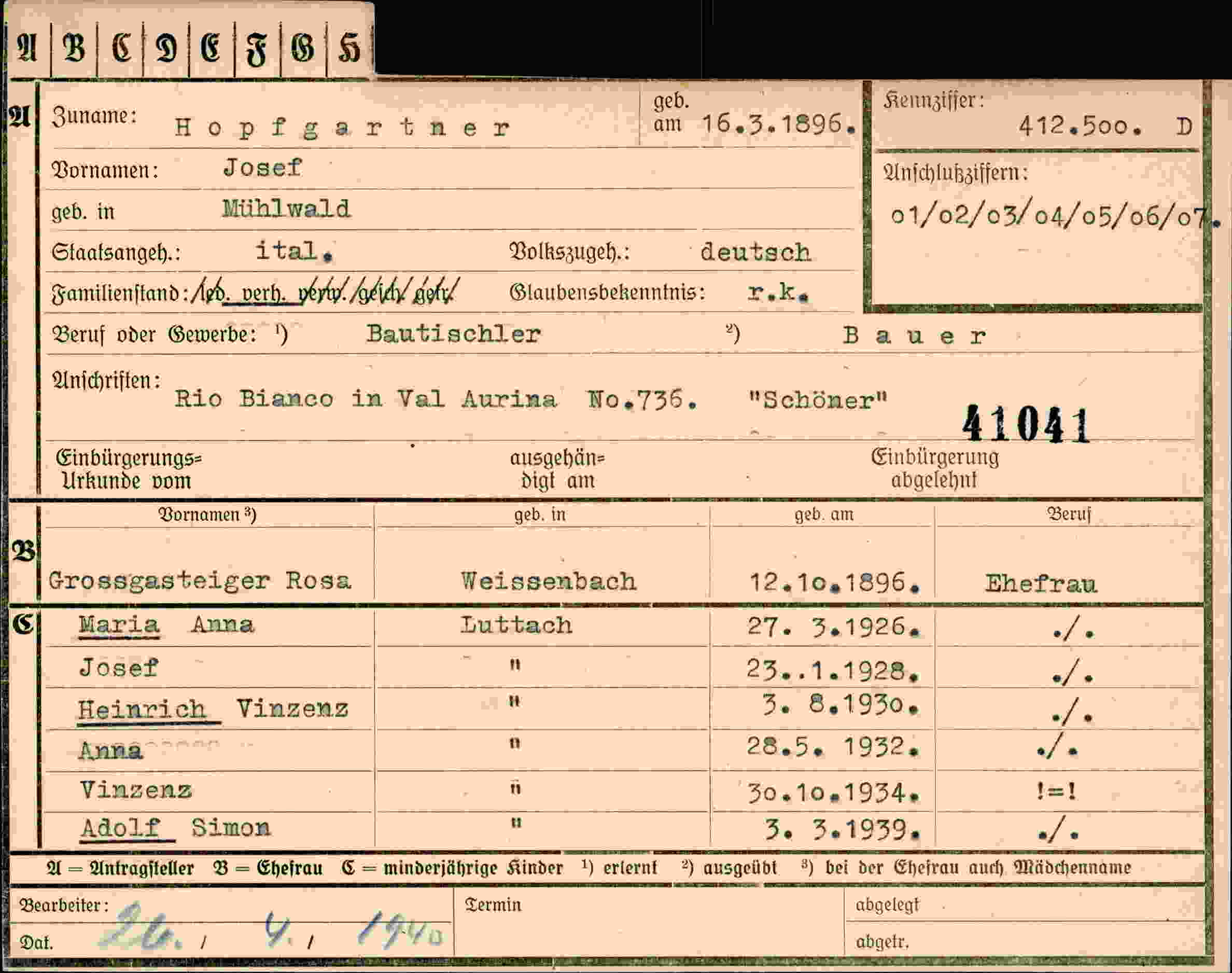Click birth date "28.5. 1932."

coord(833,747)
